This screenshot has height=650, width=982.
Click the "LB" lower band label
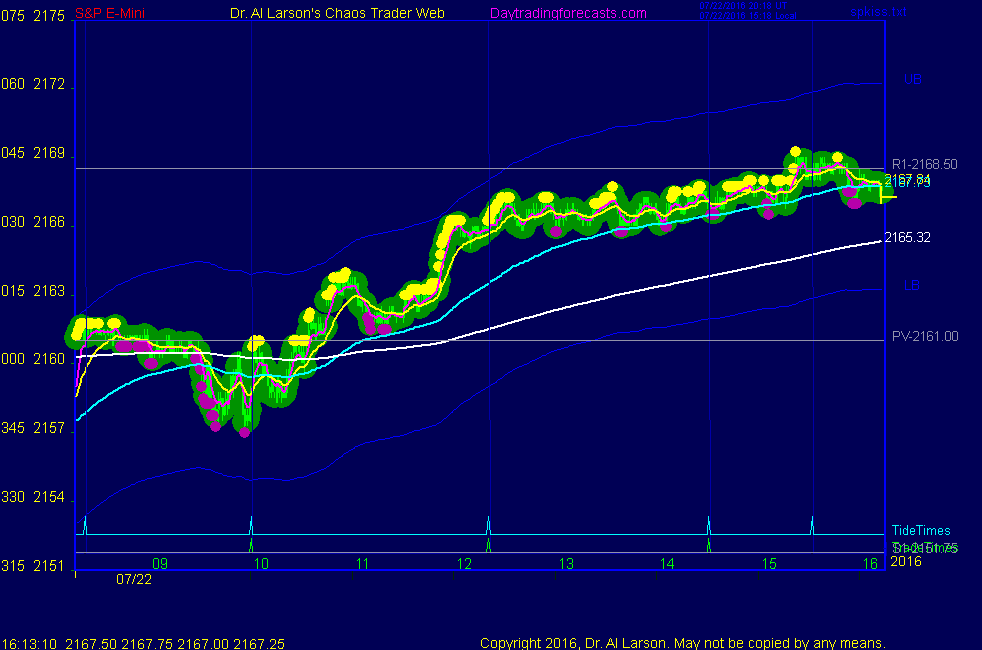tap(911, 286)
